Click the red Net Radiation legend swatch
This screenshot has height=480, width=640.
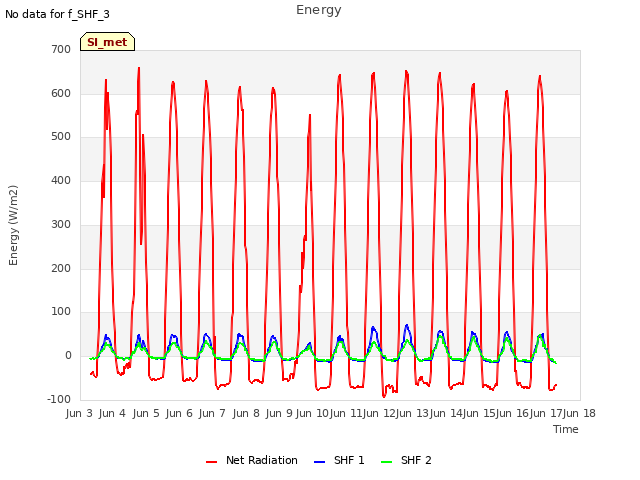(x=211, y=462)
